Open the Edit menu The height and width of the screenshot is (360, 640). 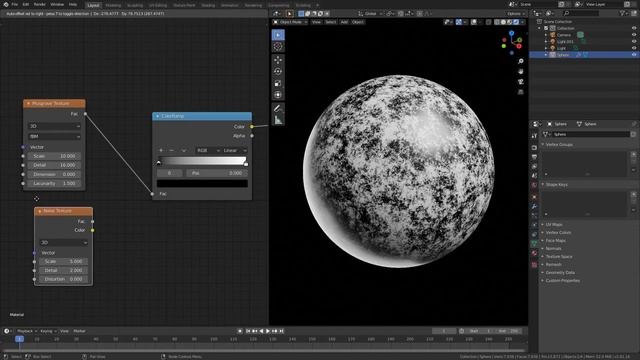(x=26, y=4)
